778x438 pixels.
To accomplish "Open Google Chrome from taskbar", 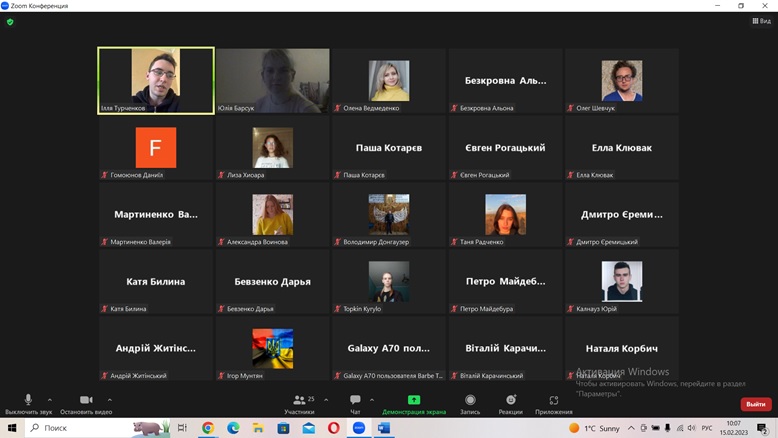I will coord(208,428).
